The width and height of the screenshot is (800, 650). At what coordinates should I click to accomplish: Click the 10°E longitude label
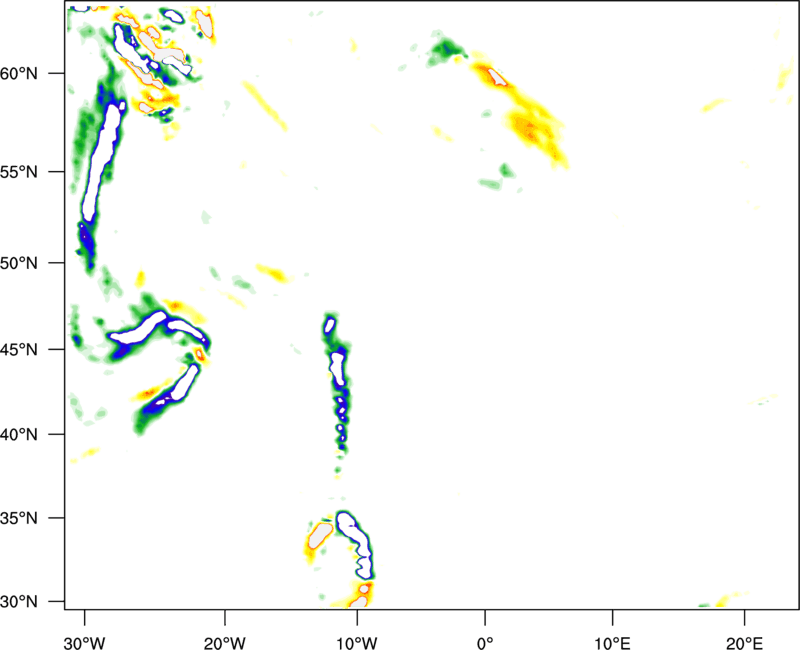pyautogui.click(x=612, y=643)
